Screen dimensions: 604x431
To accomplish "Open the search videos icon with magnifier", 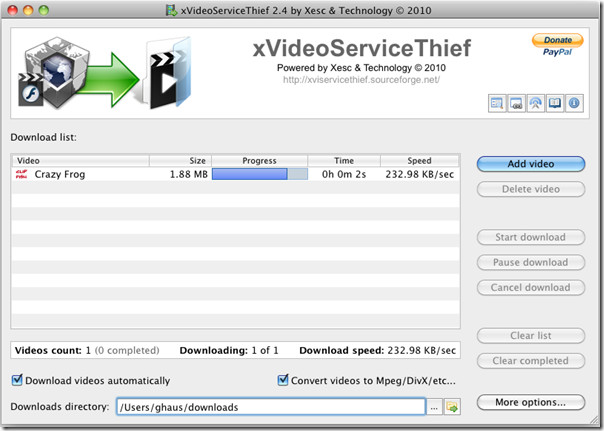I will coord(497,103).
